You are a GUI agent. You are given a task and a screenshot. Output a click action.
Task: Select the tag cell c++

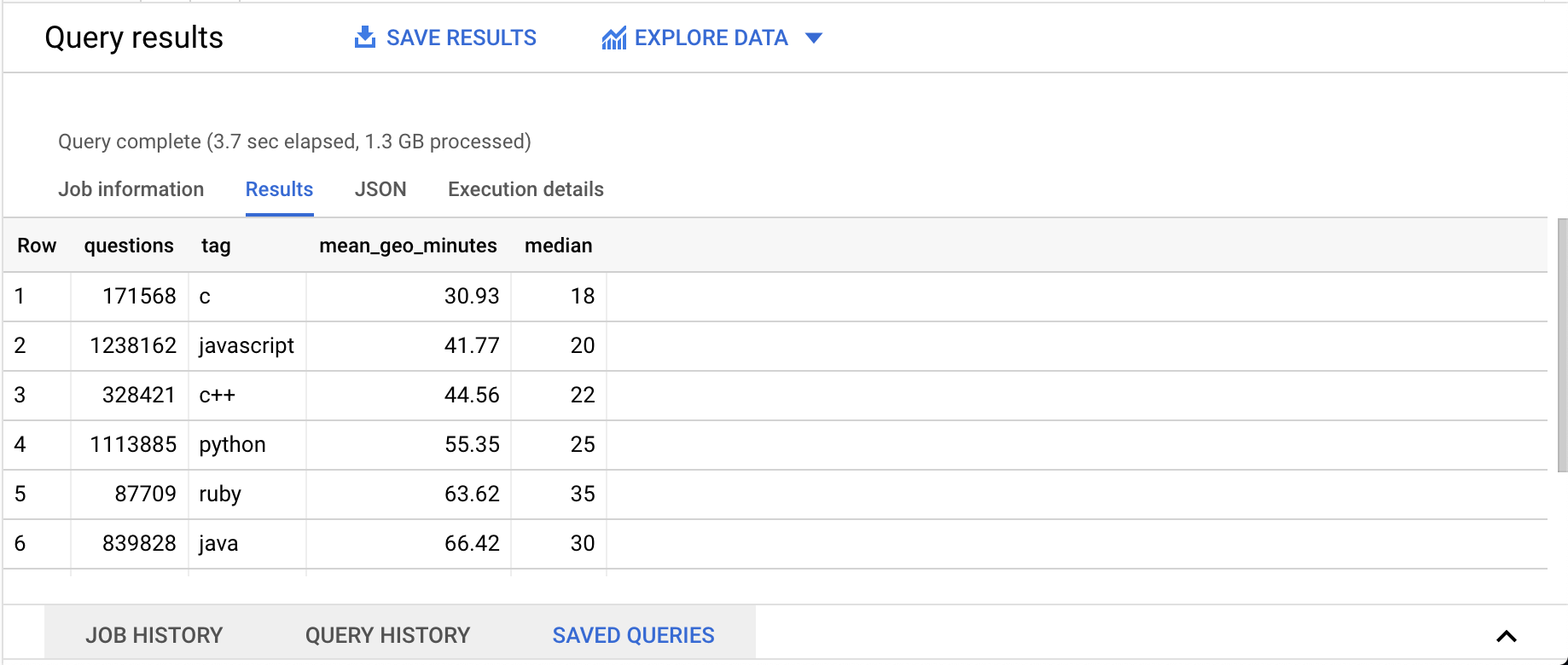tap(247, 396)
